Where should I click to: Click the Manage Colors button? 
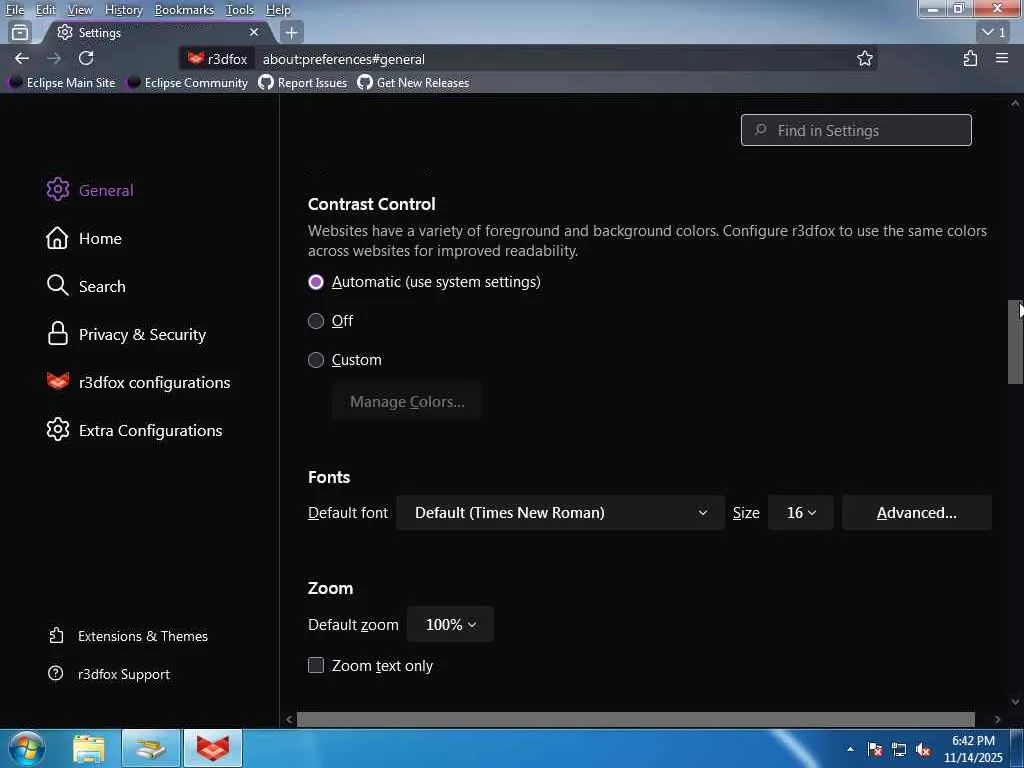click(x=407, y=402)
